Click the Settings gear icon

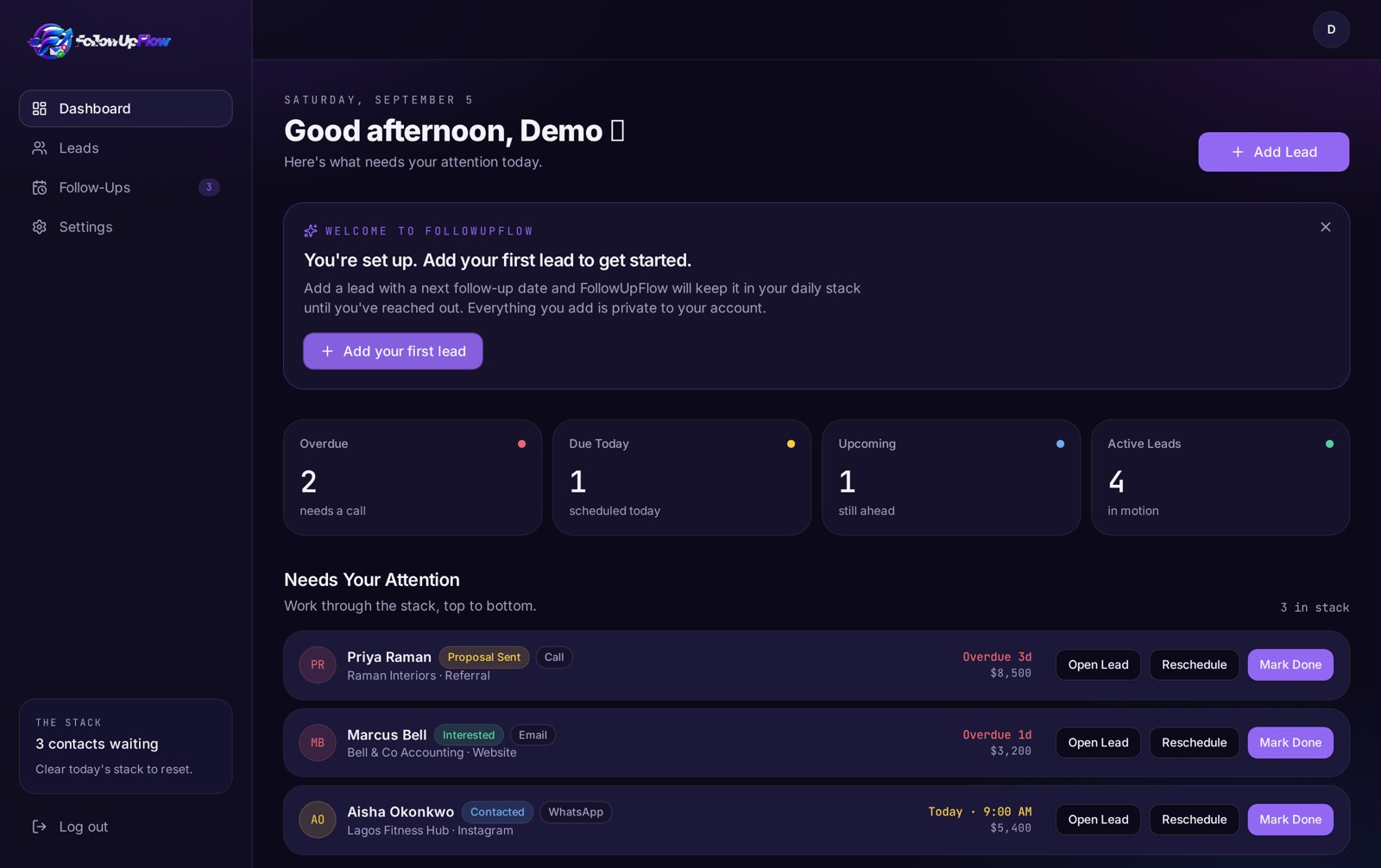(40, 227)
